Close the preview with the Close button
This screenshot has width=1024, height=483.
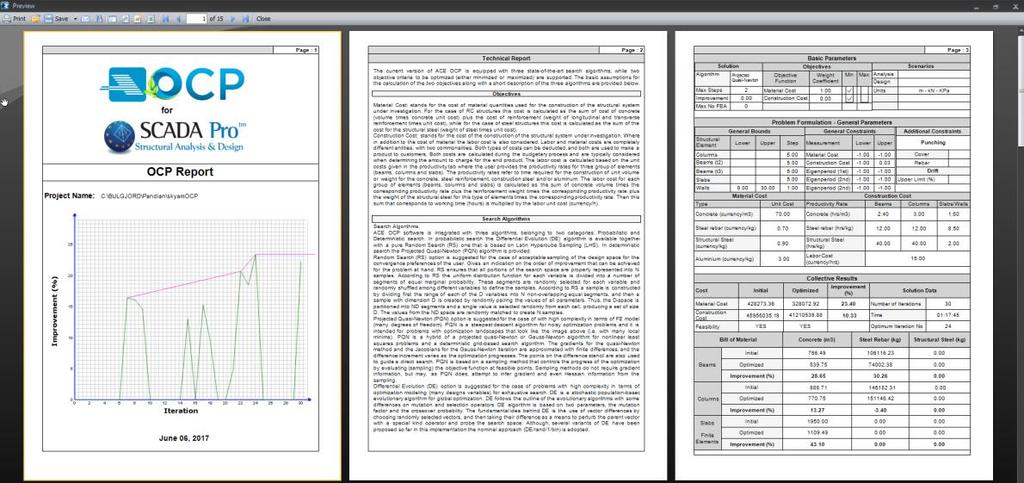(x=263, y=19)
